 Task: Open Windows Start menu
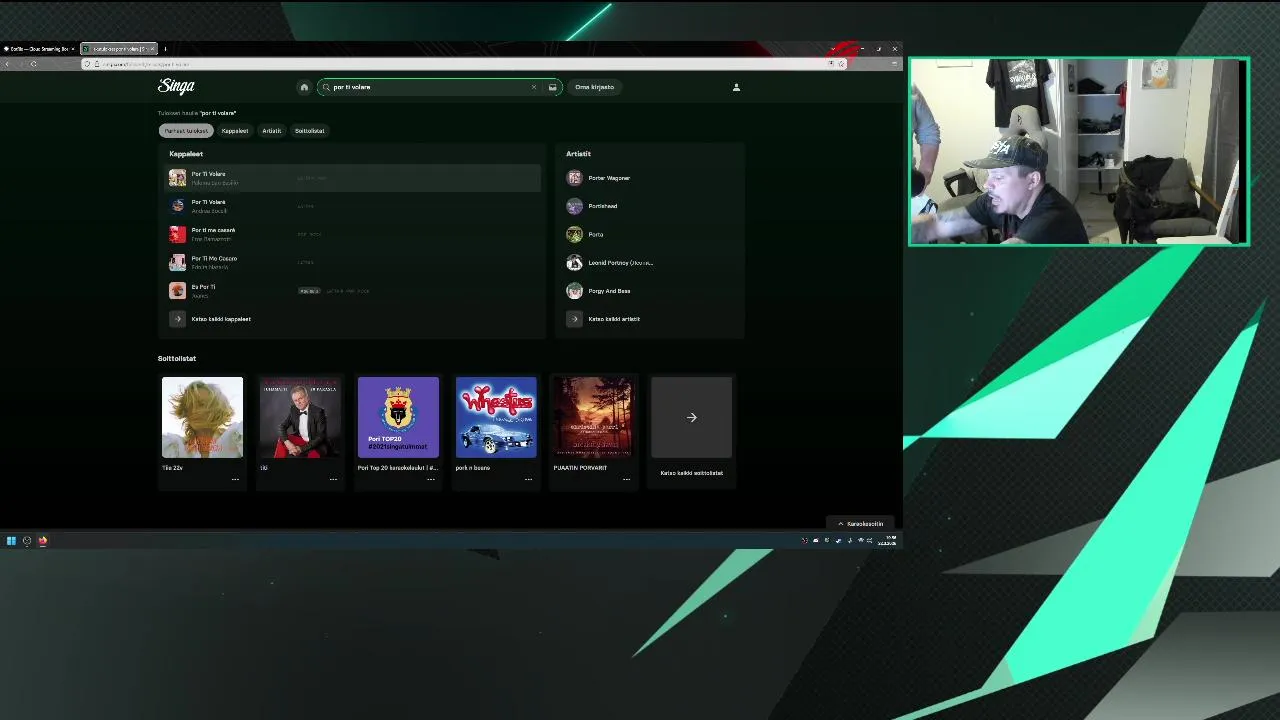pos(11,541)
